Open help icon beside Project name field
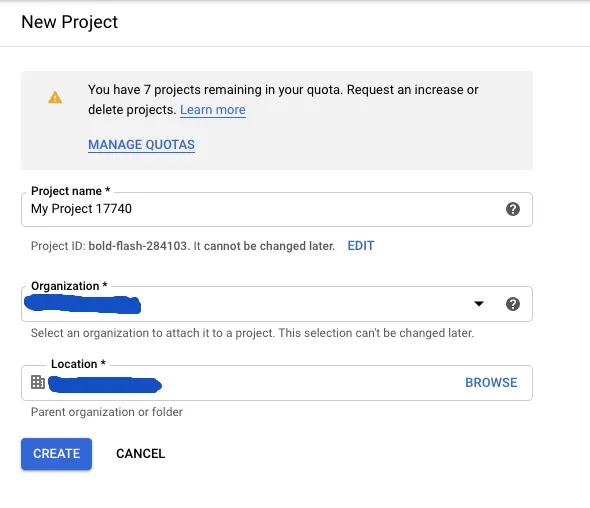The width and height of the screenshot is (590, 508). 512,209
